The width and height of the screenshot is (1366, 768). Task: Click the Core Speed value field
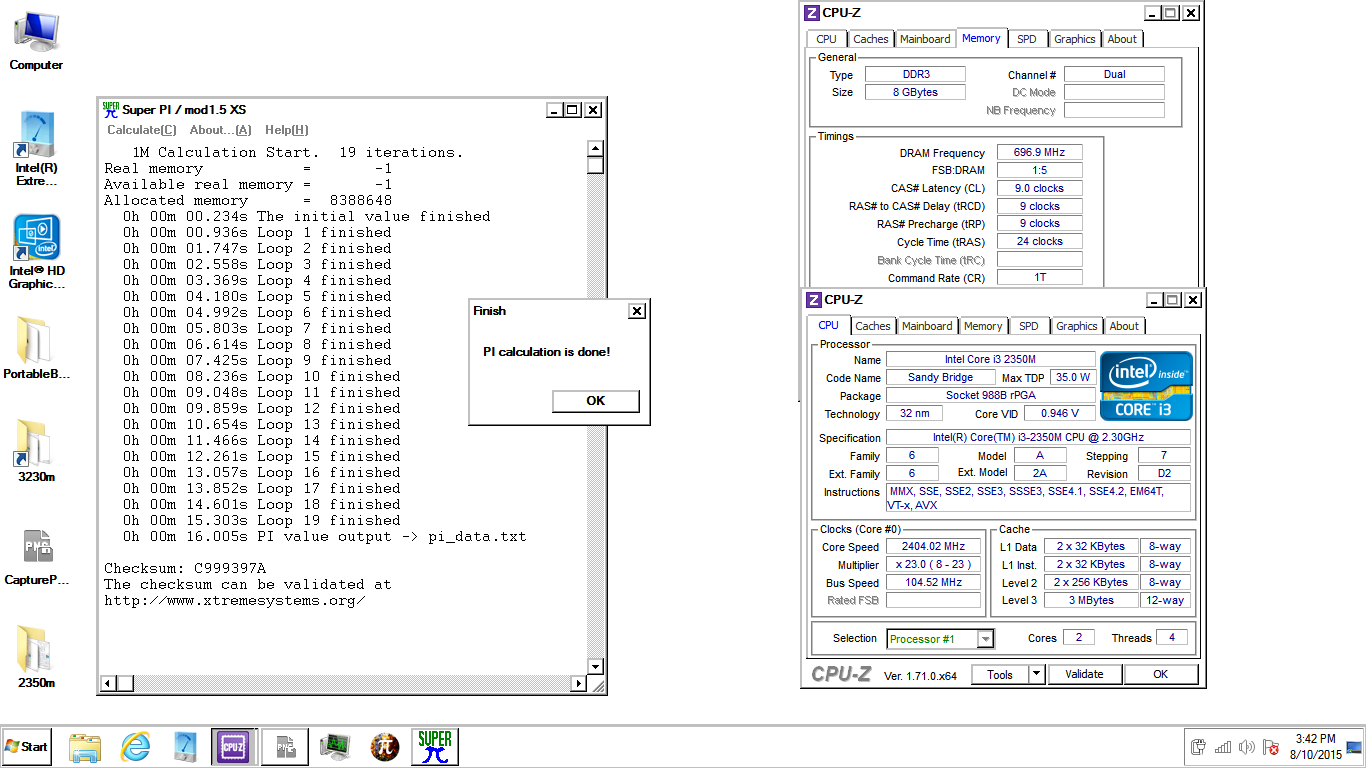(933, 547)
